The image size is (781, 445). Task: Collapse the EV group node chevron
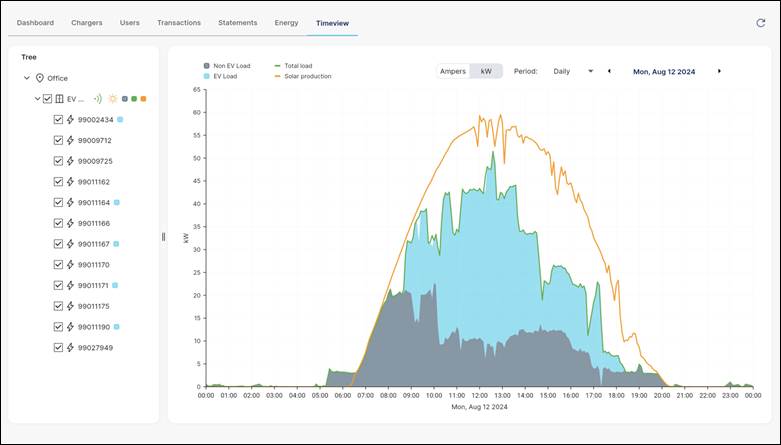click(x=37, y=99)
